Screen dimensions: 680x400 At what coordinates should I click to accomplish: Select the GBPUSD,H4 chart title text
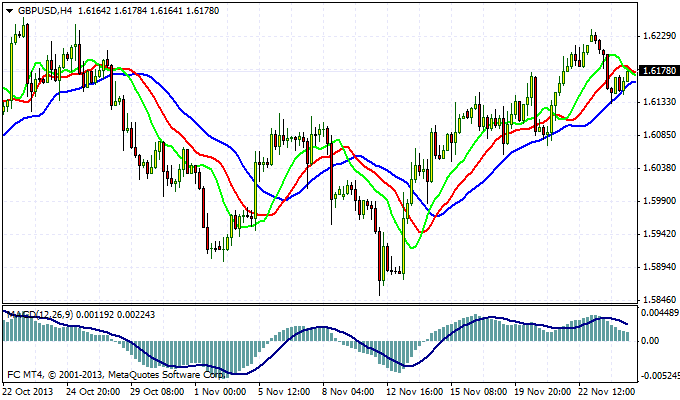coord(45,11)
